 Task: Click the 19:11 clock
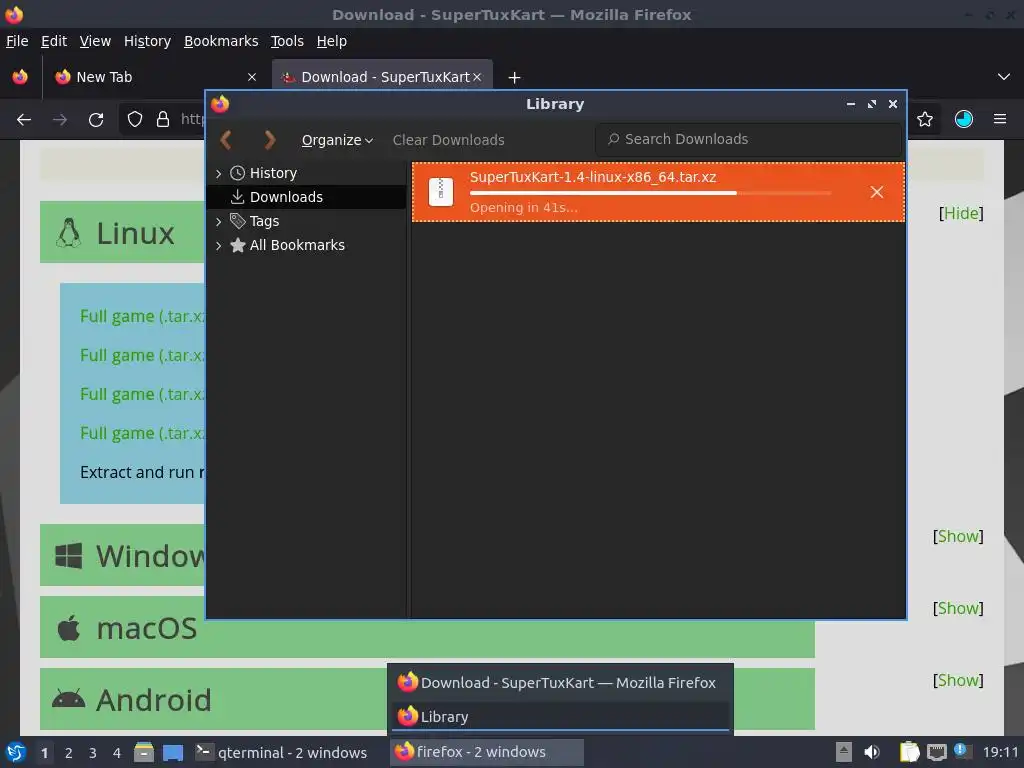1000,752
